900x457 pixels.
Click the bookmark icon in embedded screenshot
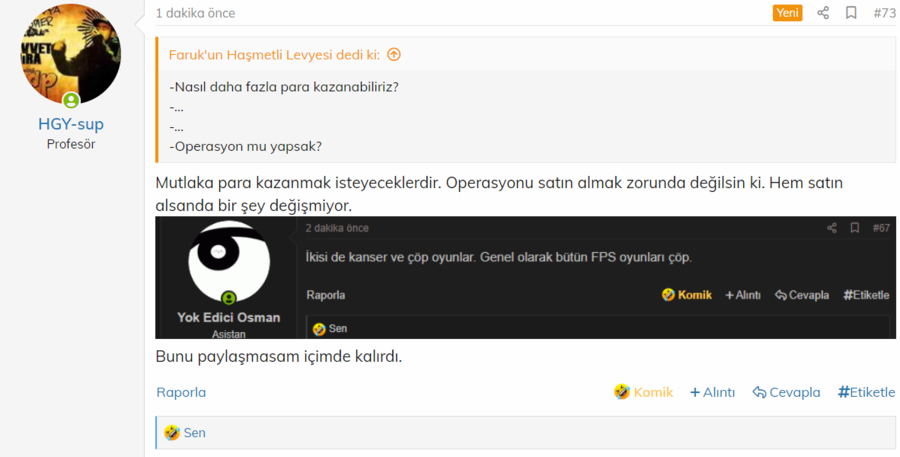coord(854,228)
